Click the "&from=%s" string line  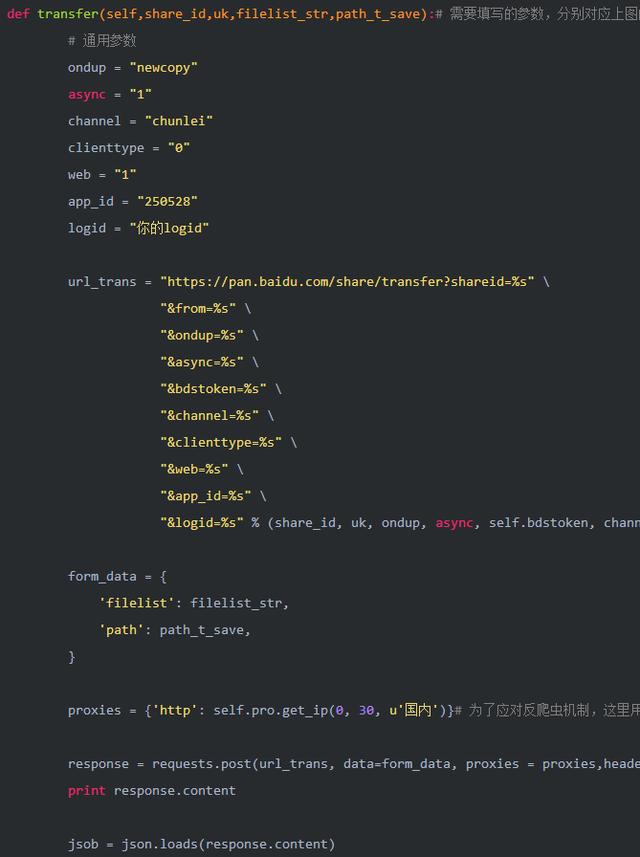tap(205, 308)
